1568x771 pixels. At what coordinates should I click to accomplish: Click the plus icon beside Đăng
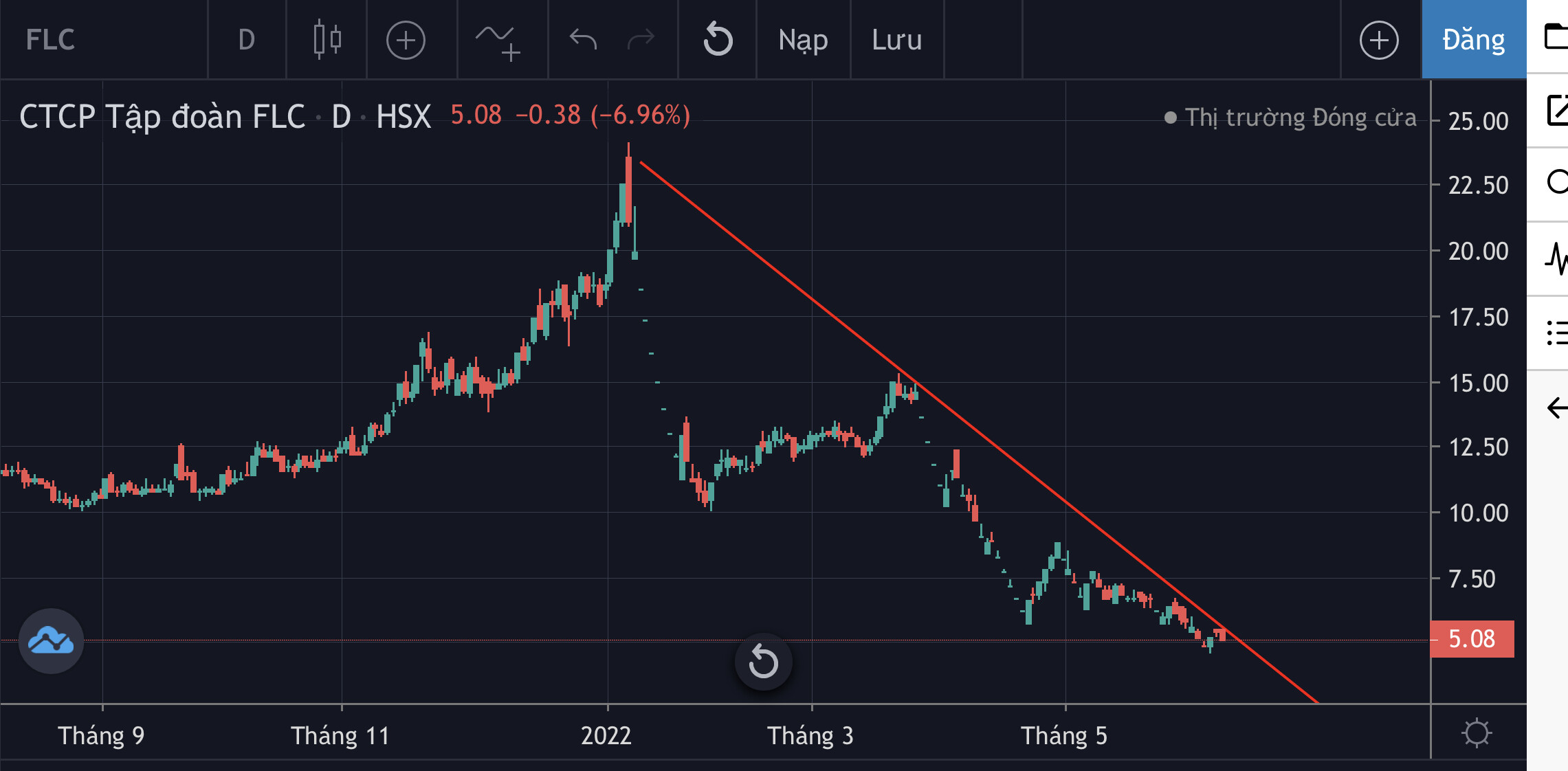[1379, 40]
